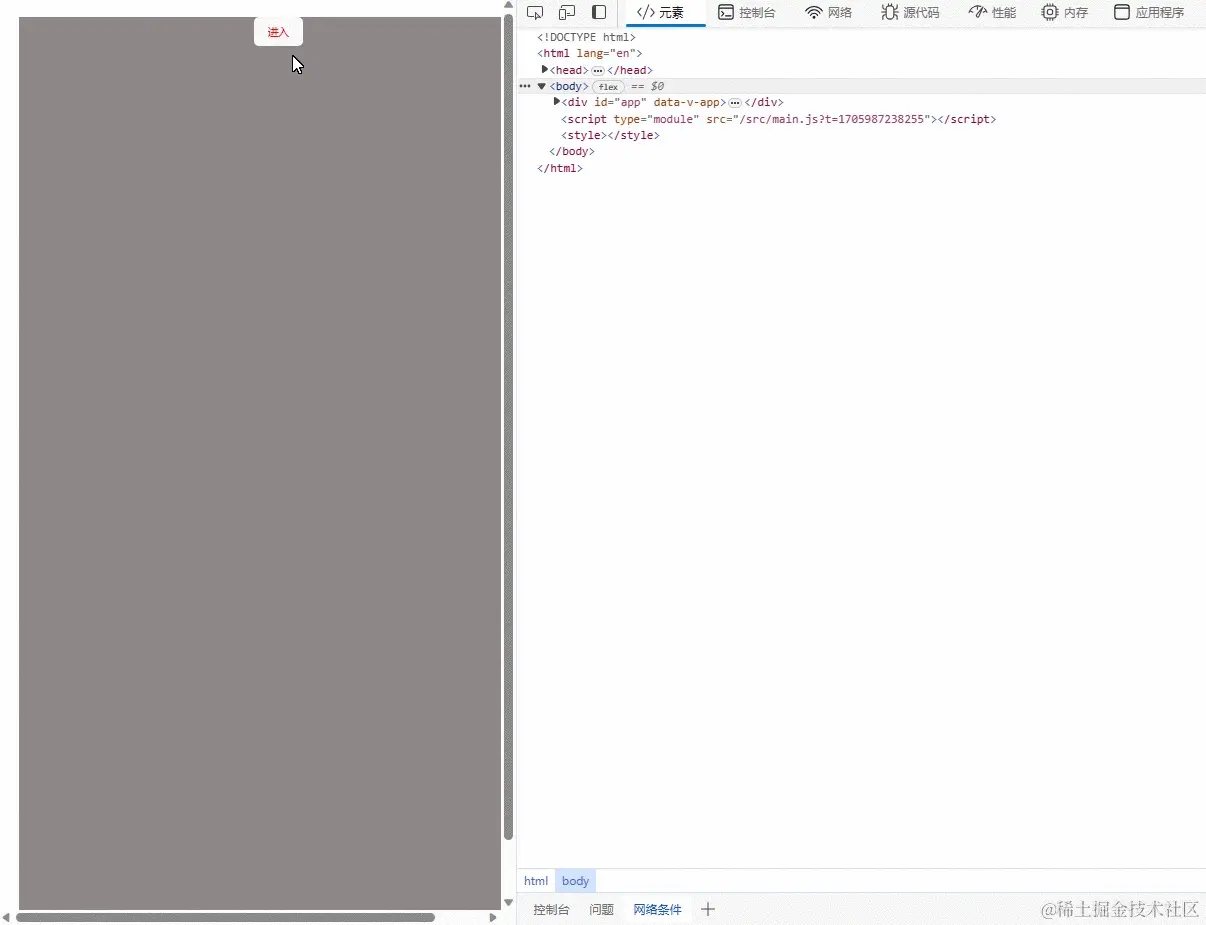Screen dimensions: 1206x925
Task: Switch to the 控制台 (Console) tab
Action: pyautogui.click(x=747, y=13)
